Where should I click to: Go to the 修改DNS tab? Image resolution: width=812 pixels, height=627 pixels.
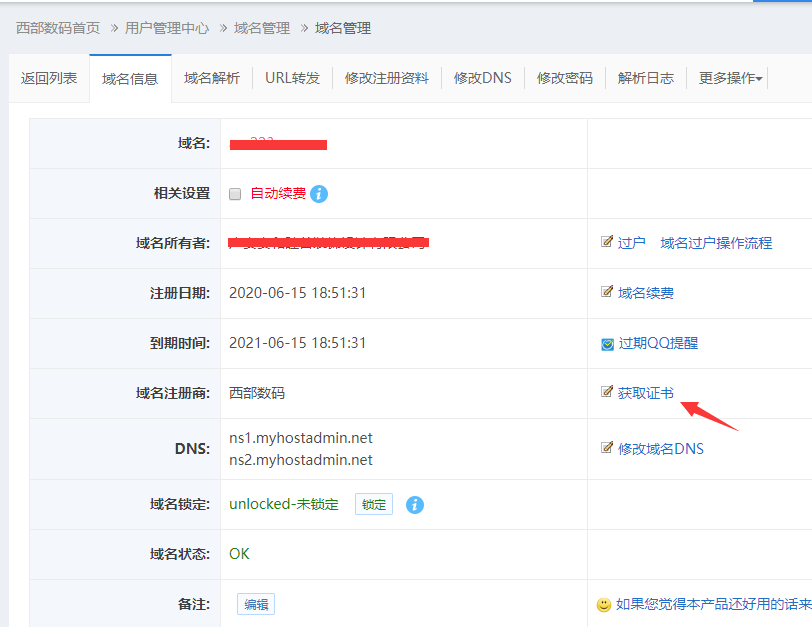(482, 78)
